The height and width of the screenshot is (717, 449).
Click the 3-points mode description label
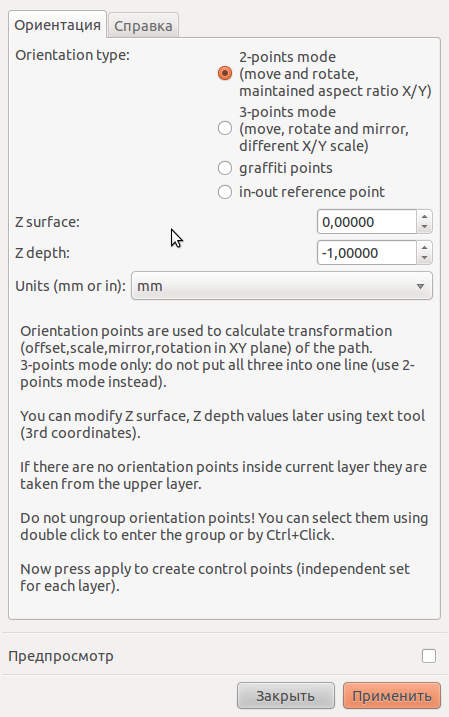(x=324, y=128)
